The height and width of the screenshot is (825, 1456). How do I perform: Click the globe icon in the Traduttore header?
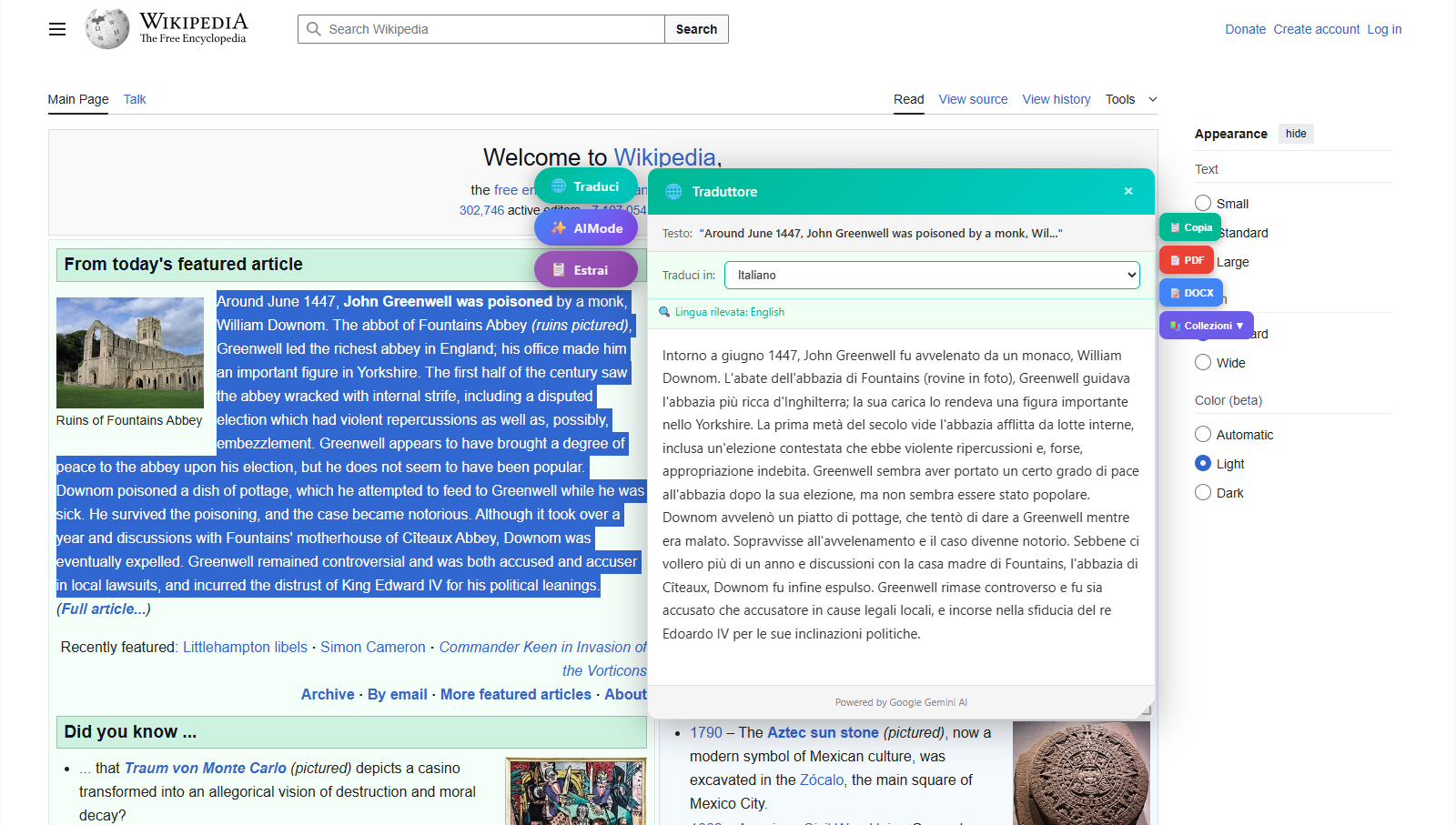pyautogui.click(x=674, y=191)
